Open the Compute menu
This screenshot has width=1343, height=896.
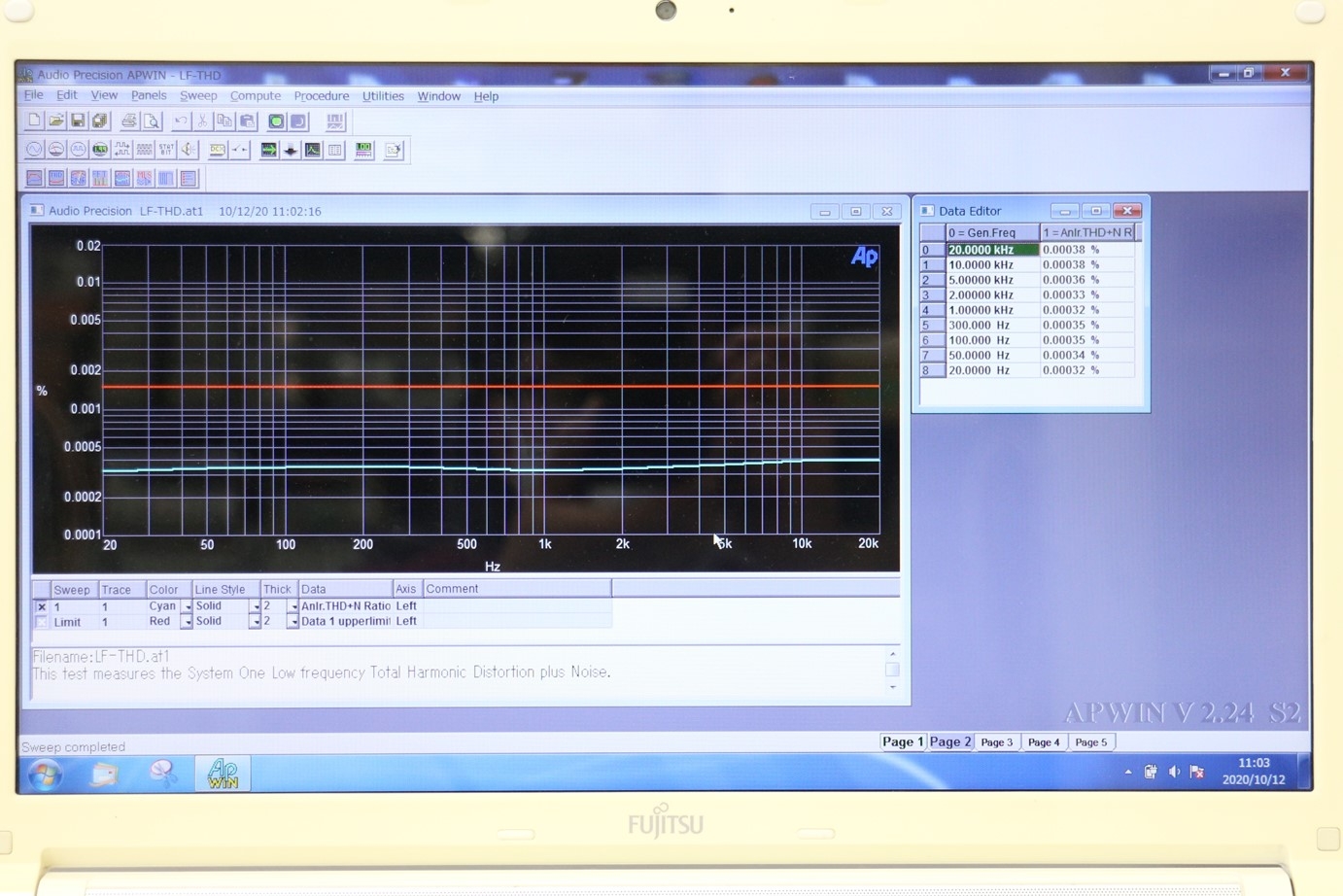256,95
